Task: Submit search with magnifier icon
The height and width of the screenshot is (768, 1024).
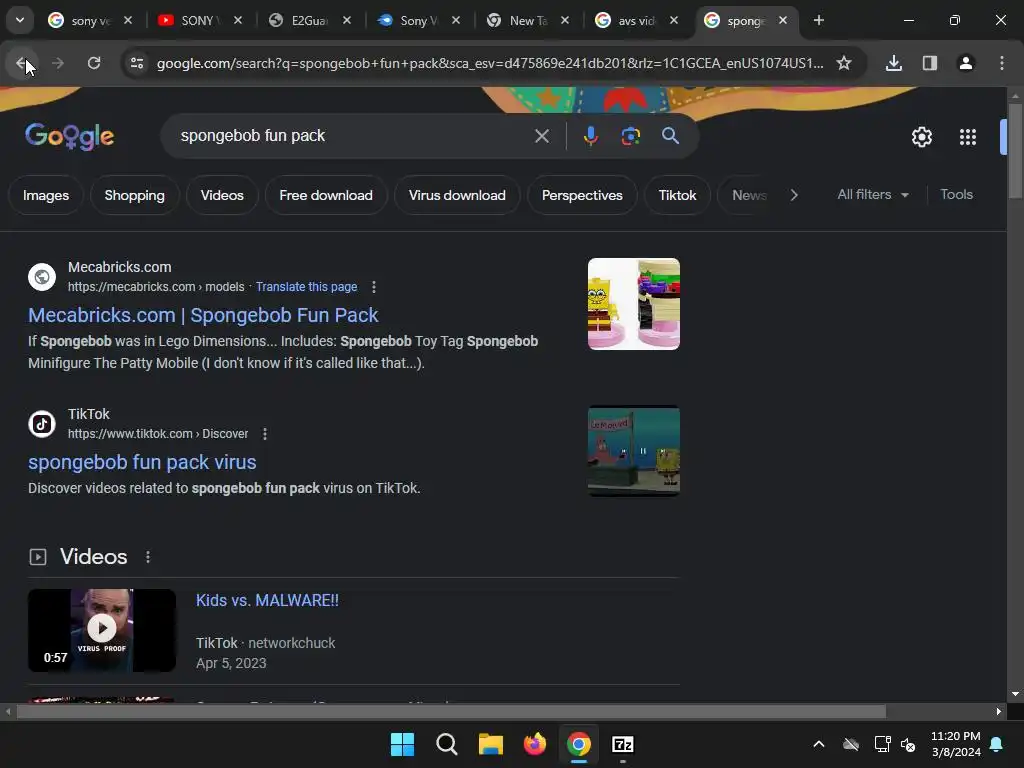Action: (670, 136)
